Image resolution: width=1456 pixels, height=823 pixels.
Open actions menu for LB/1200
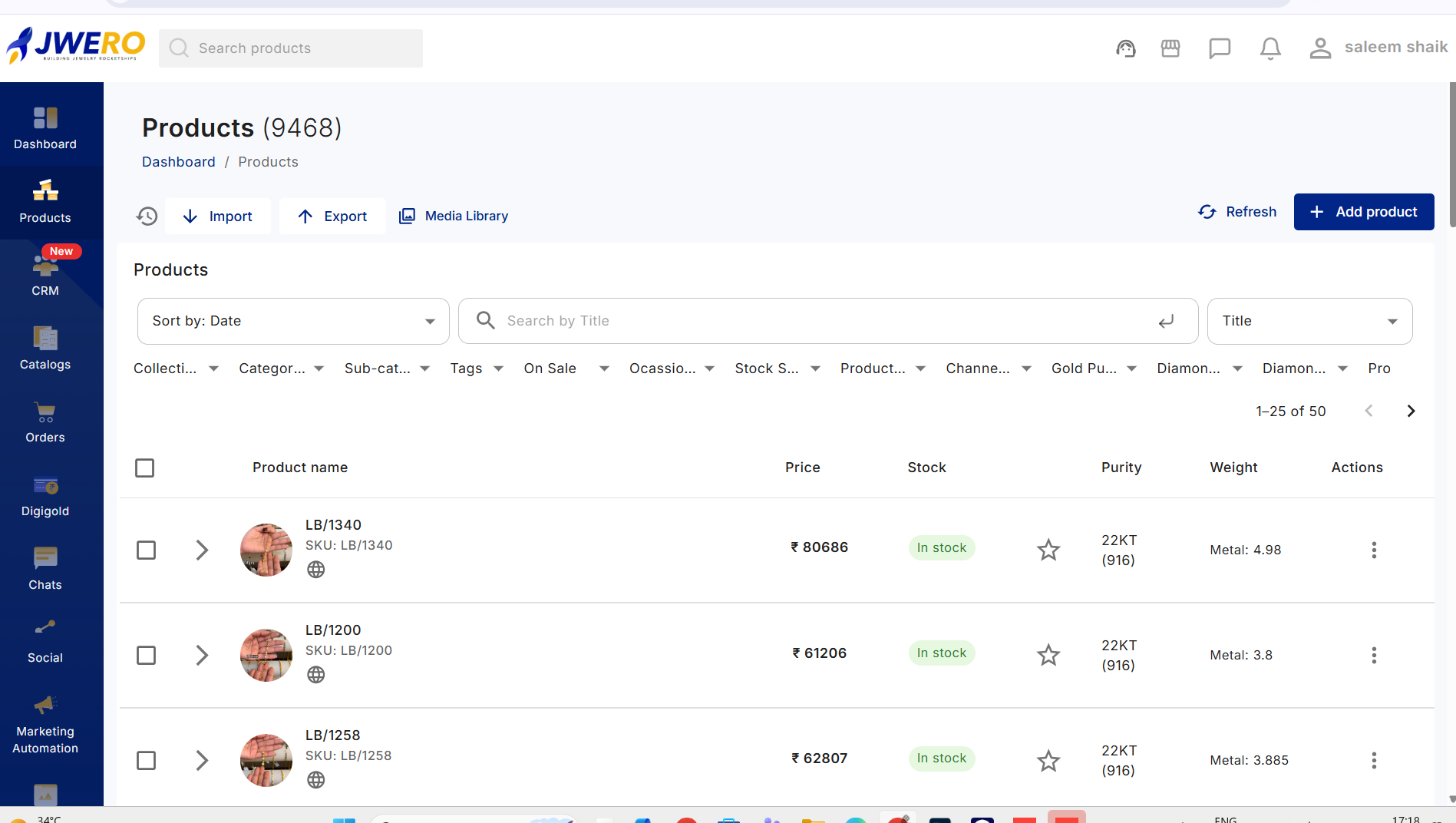tap(1374, 655)
